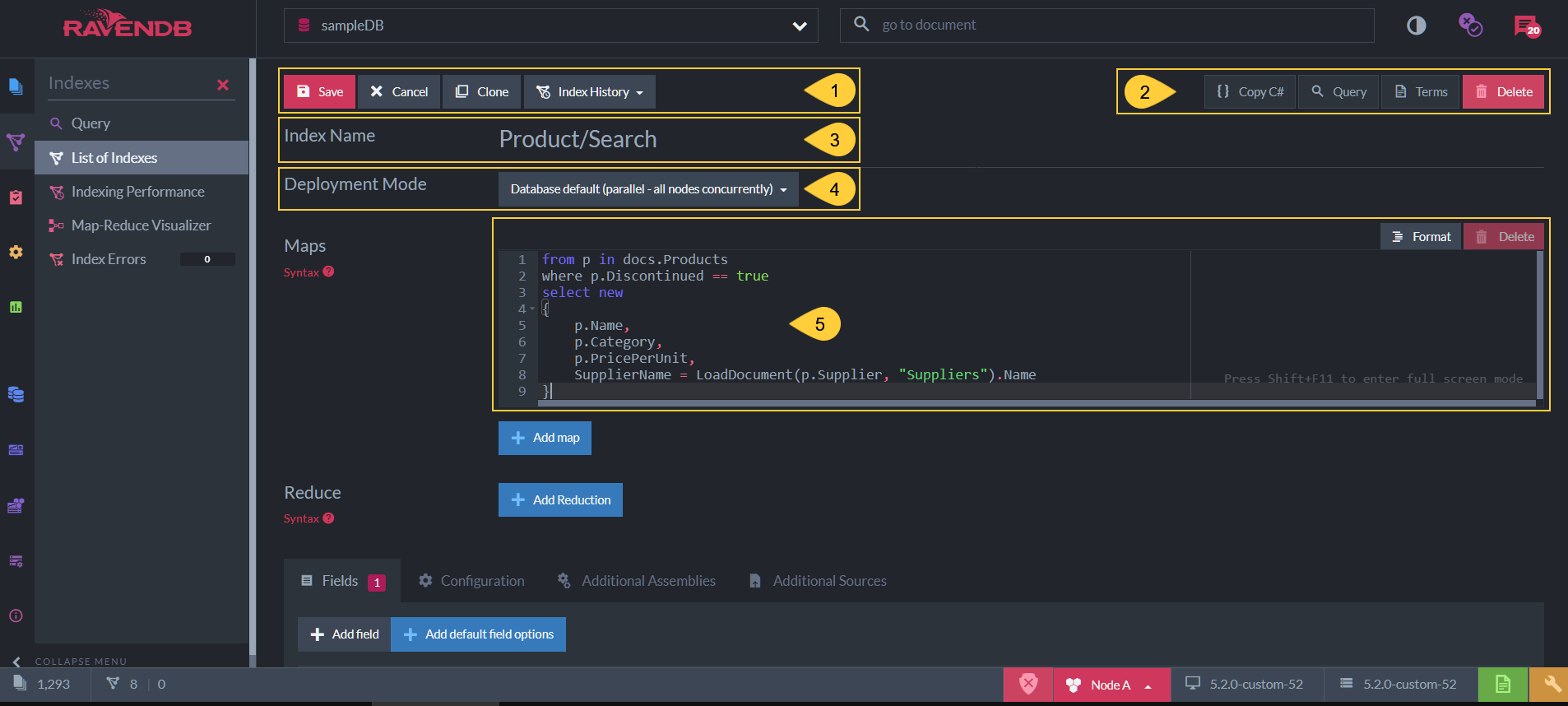Collapse the menu arrow
The width and height of the screenshot is (1568, 706).
(16, 662)
